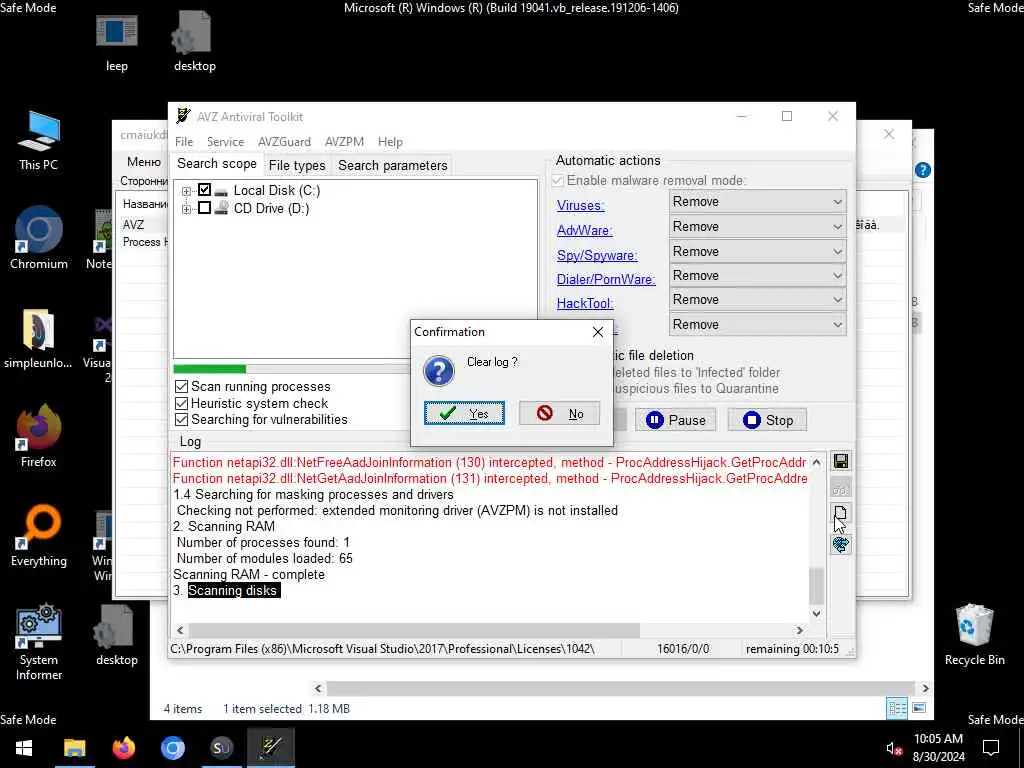Click the clear log blank page icon
Screen dimensions: 1024x768
(x=840, y=514)
